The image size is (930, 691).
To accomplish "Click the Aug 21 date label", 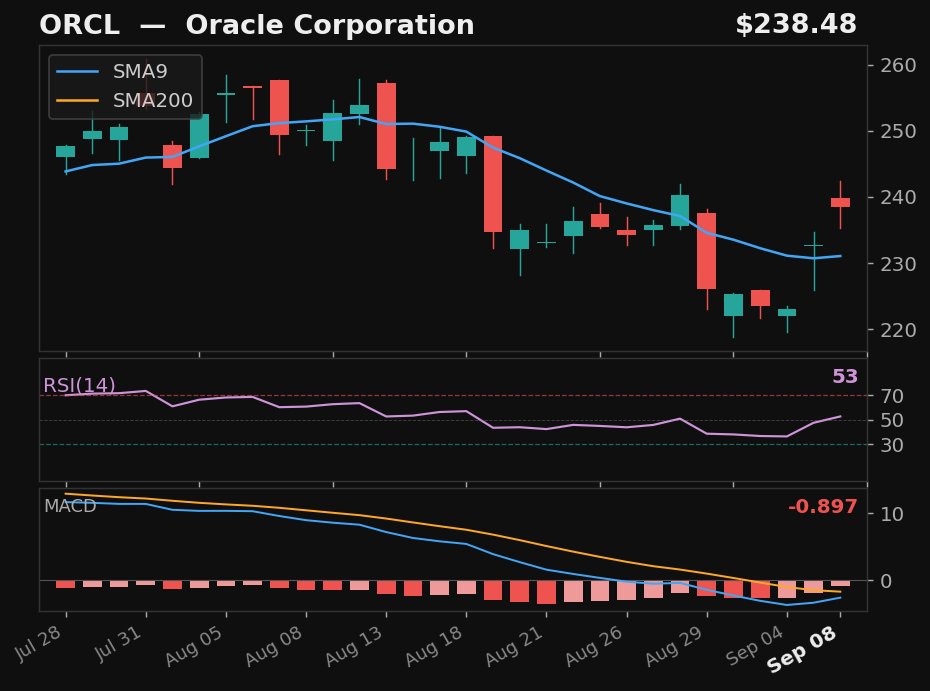I will [515, 645].
